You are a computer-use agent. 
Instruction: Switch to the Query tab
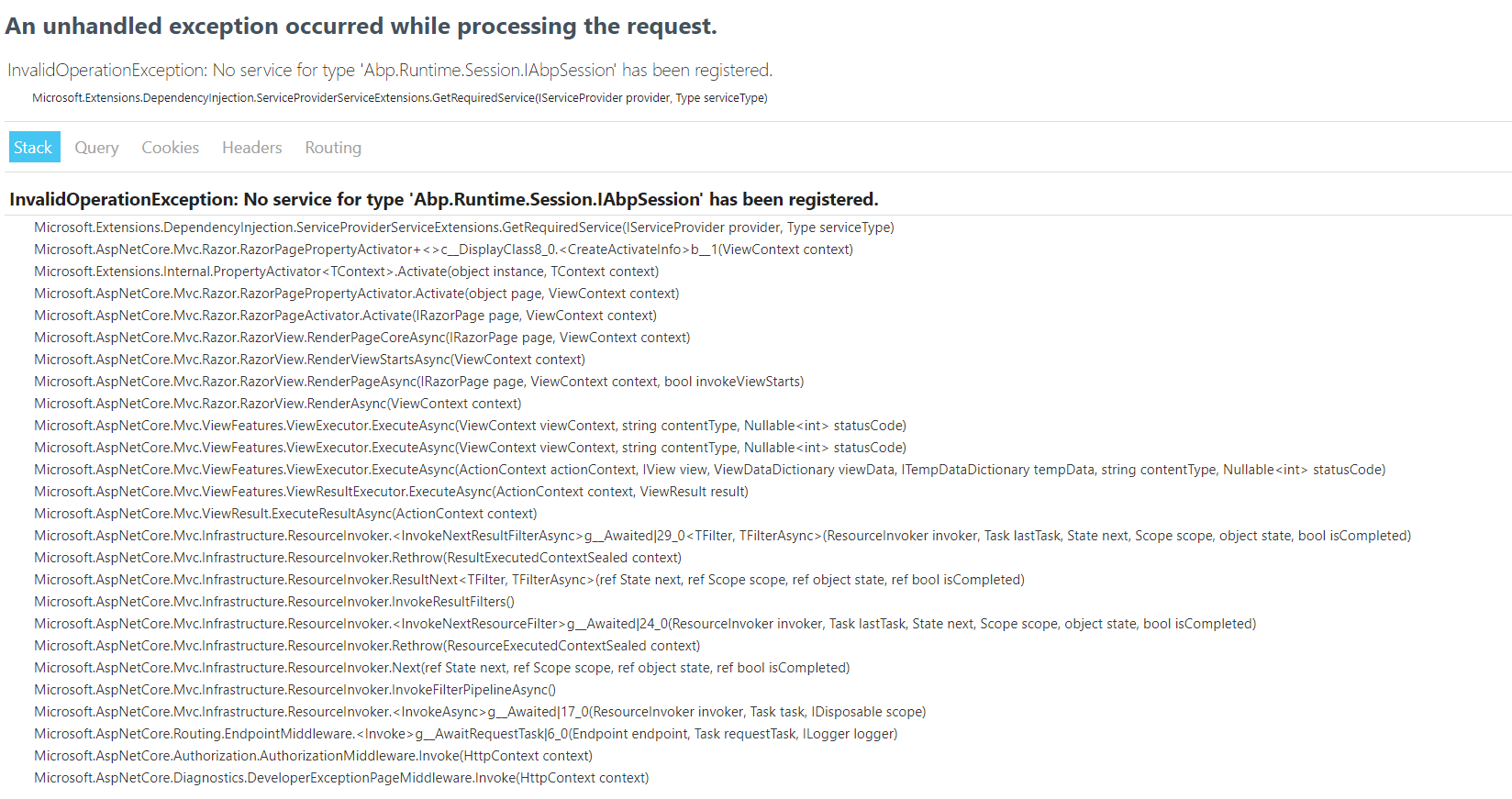[95, 147]
